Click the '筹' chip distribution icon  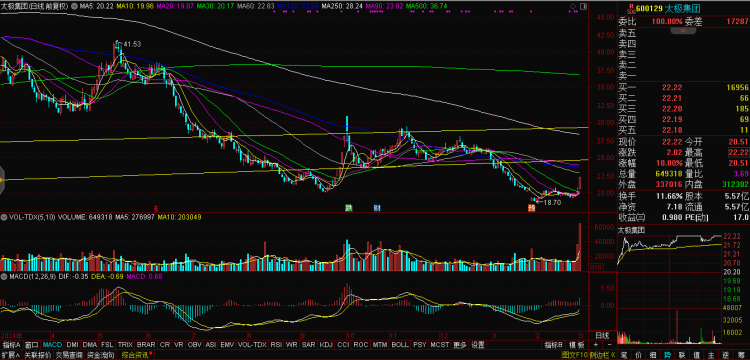pos(740,355)
